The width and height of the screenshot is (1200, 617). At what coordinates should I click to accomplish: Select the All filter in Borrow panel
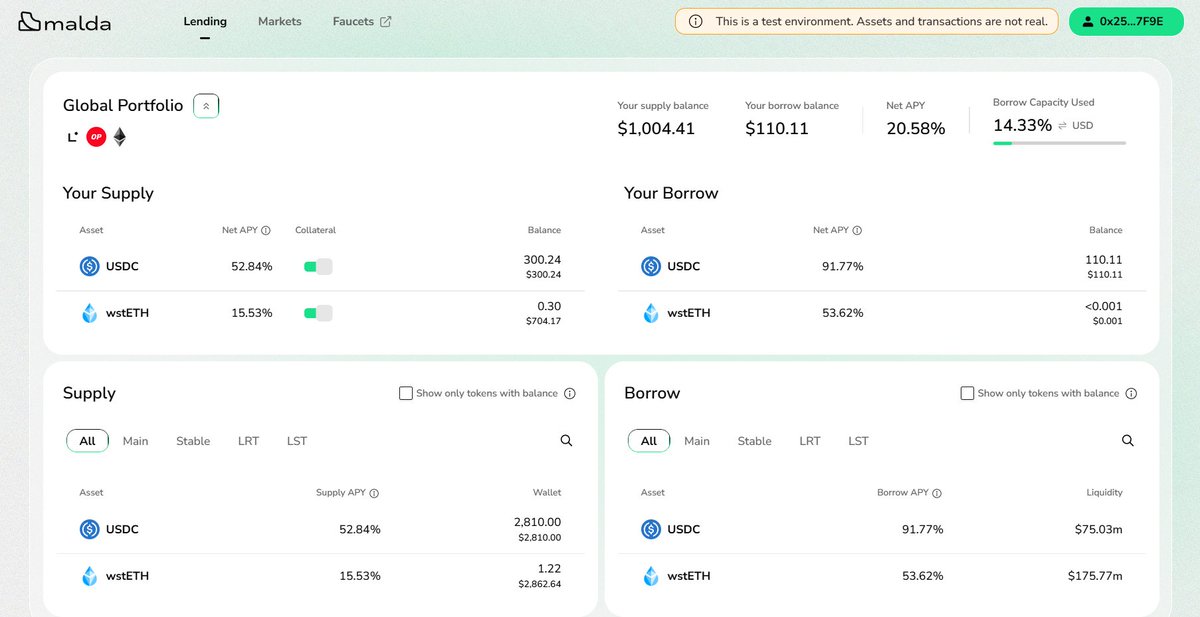point(649,441)
